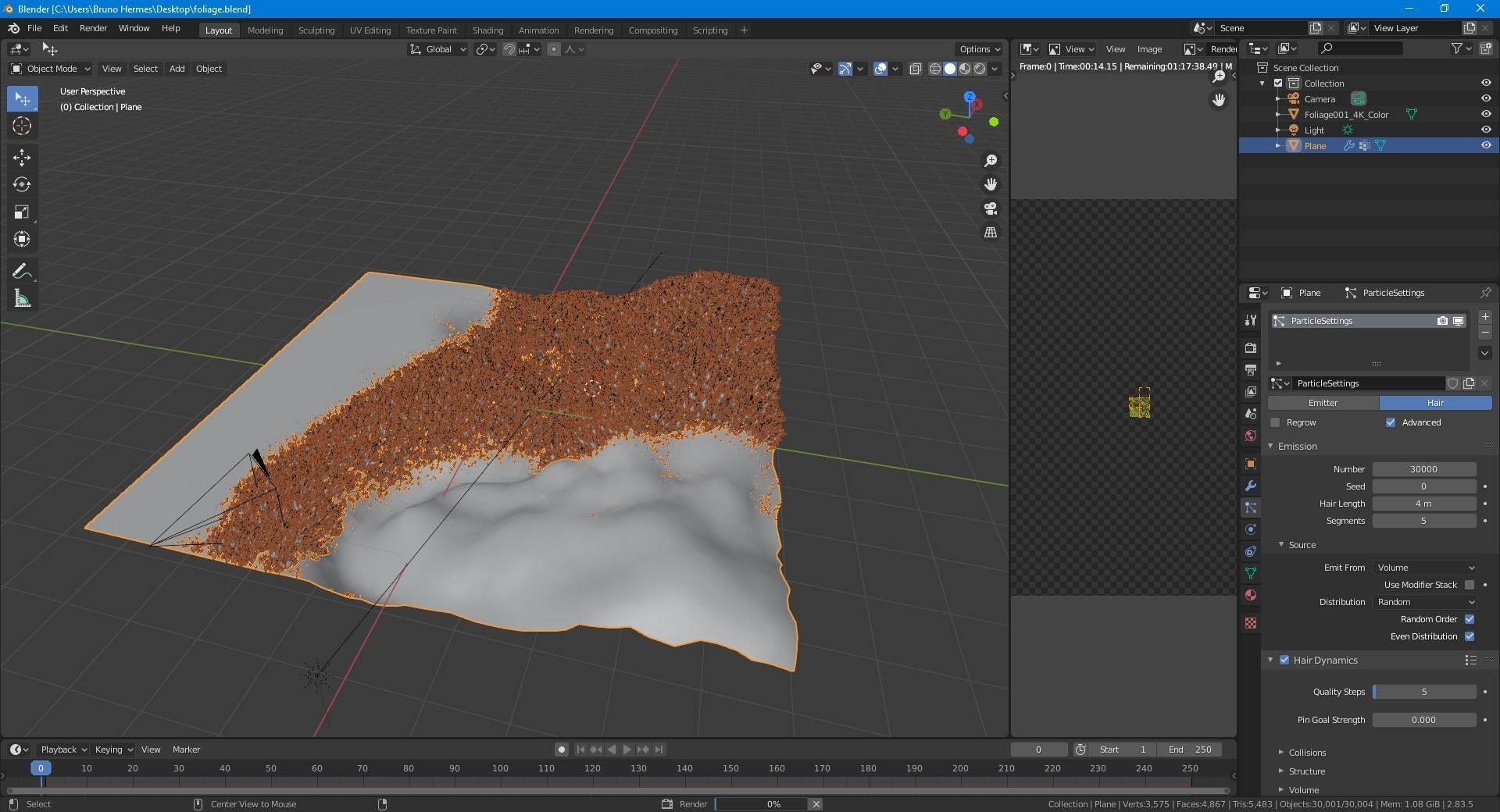Switch to the Shading workspace tab

(487, 30)
